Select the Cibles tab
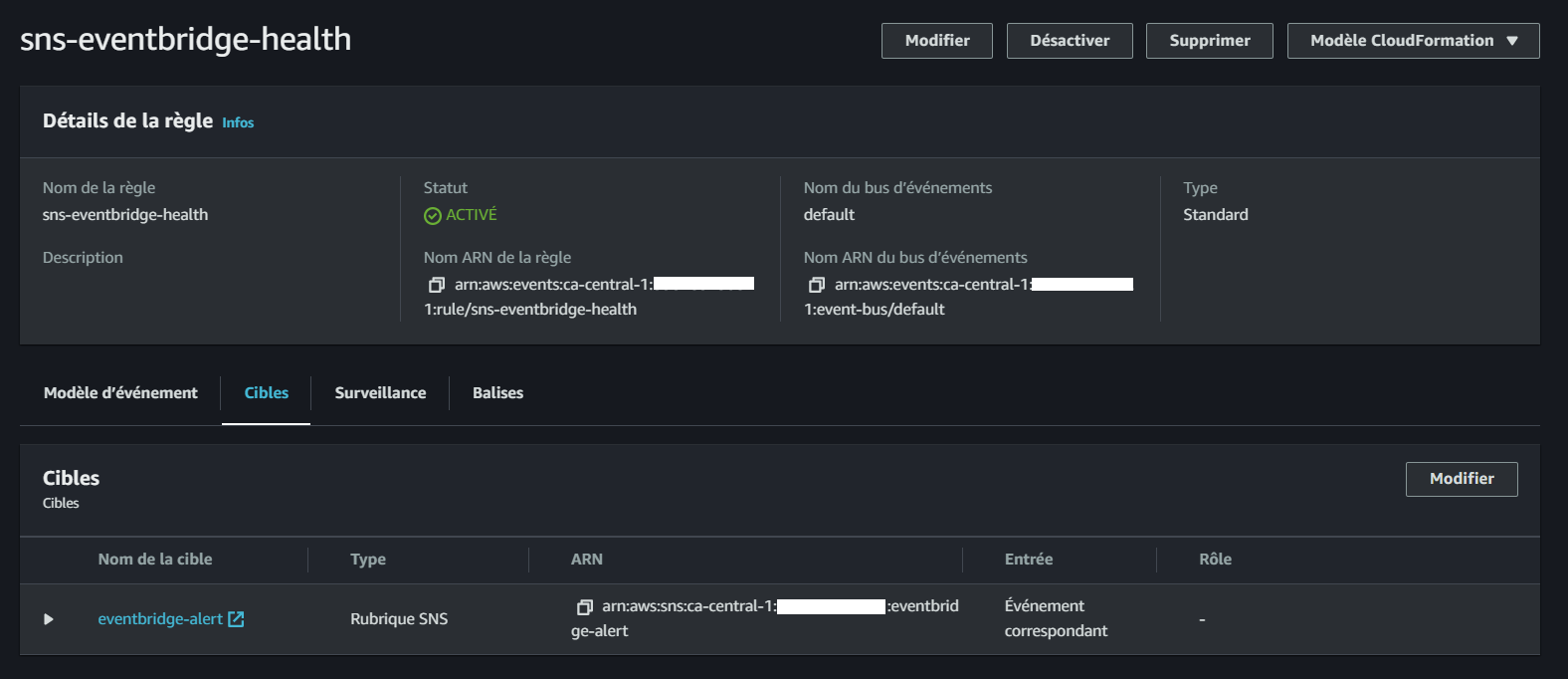Screen dimensions: 1568x679 pyautogui.click(x=267, y=393)
